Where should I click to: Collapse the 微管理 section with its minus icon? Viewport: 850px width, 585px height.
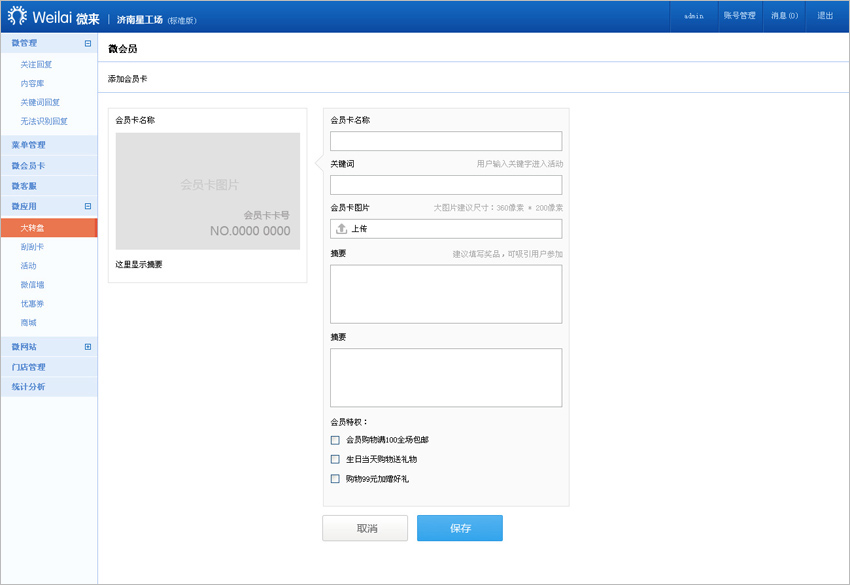click(88, 44)
